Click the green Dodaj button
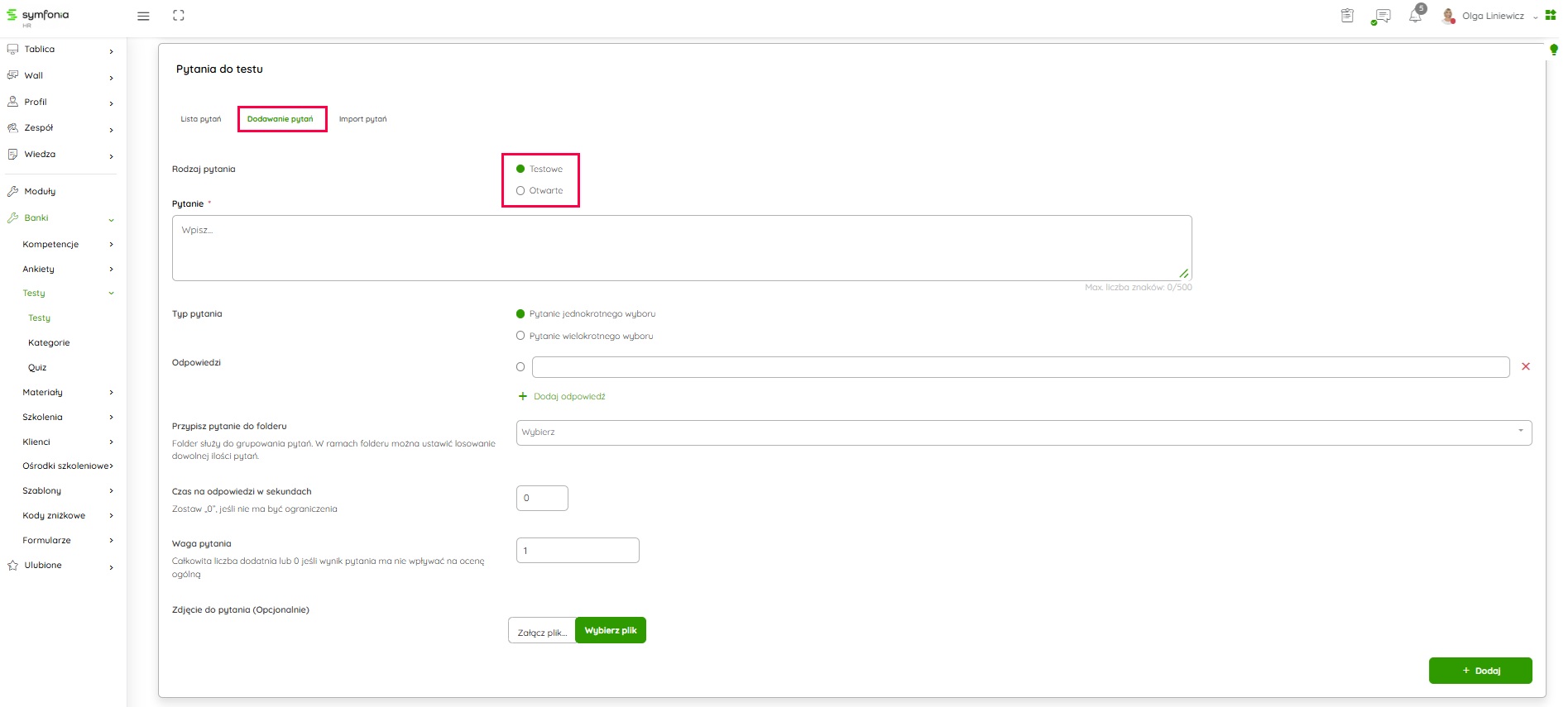1568x707 pixels. point(1479,671)
